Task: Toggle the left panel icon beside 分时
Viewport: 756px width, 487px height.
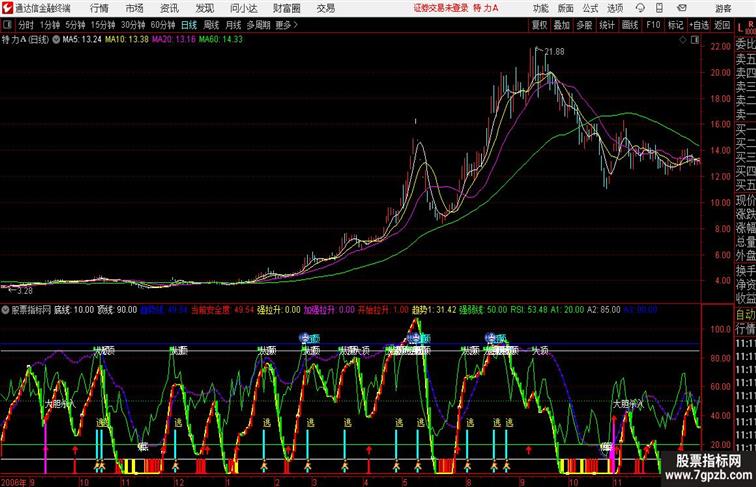Action: point(7,25)
